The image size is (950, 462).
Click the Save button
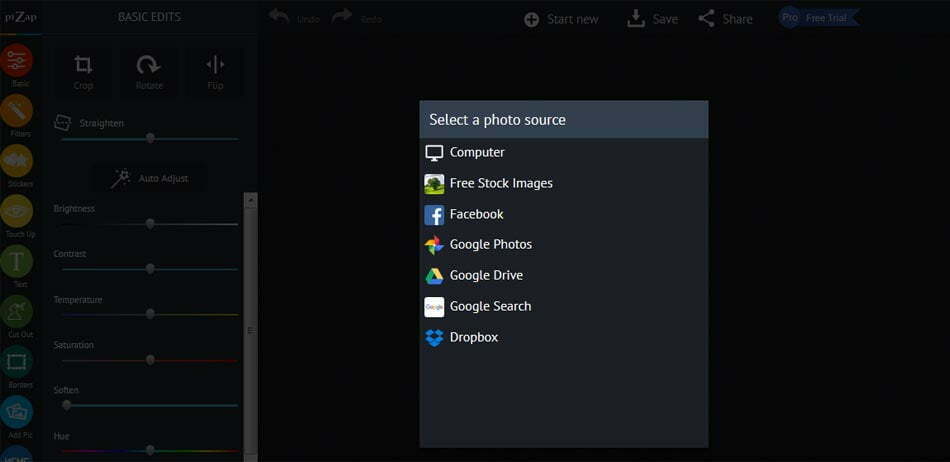pyautogui.click(x=653, y=19)
